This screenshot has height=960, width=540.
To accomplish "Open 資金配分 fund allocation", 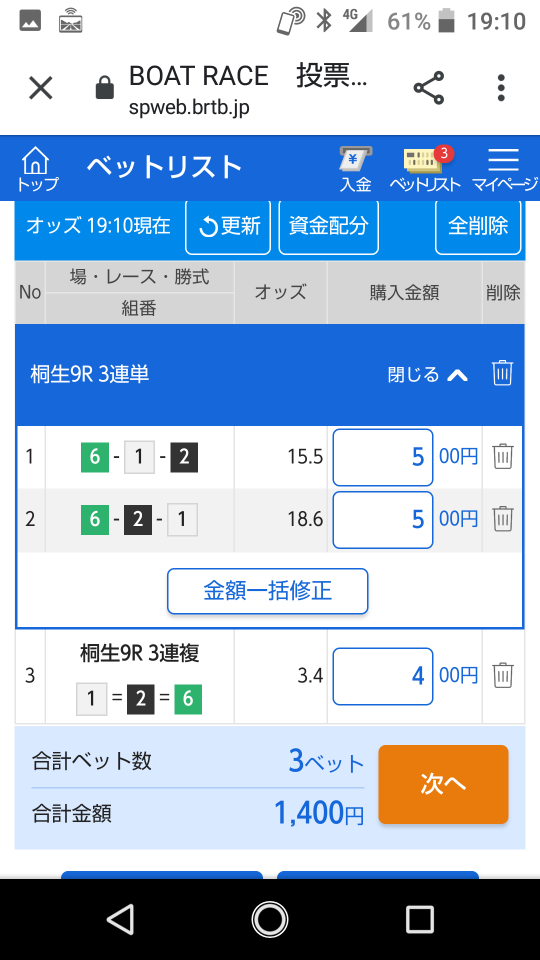I will (x=328, y=226).
